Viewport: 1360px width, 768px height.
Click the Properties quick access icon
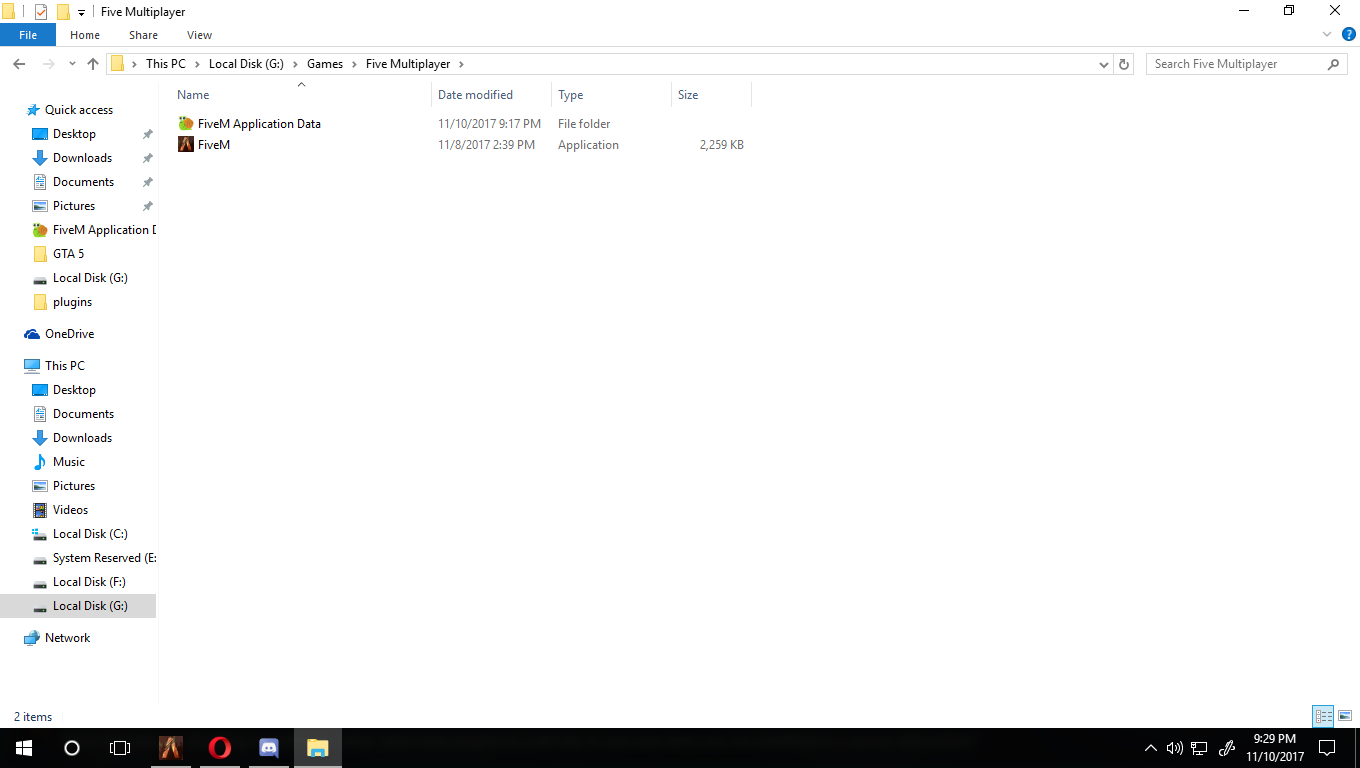point(41,12)
